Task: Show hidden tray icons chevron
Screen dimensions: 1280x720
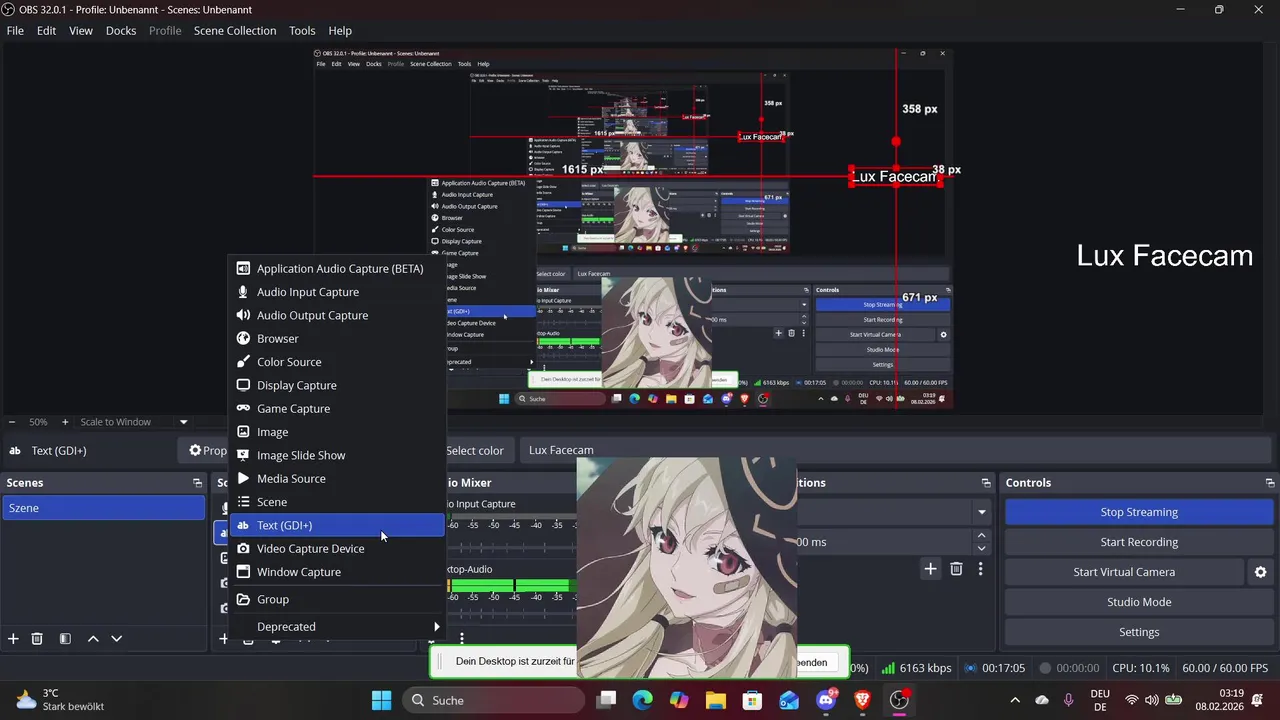Action: pos(1015,700)
